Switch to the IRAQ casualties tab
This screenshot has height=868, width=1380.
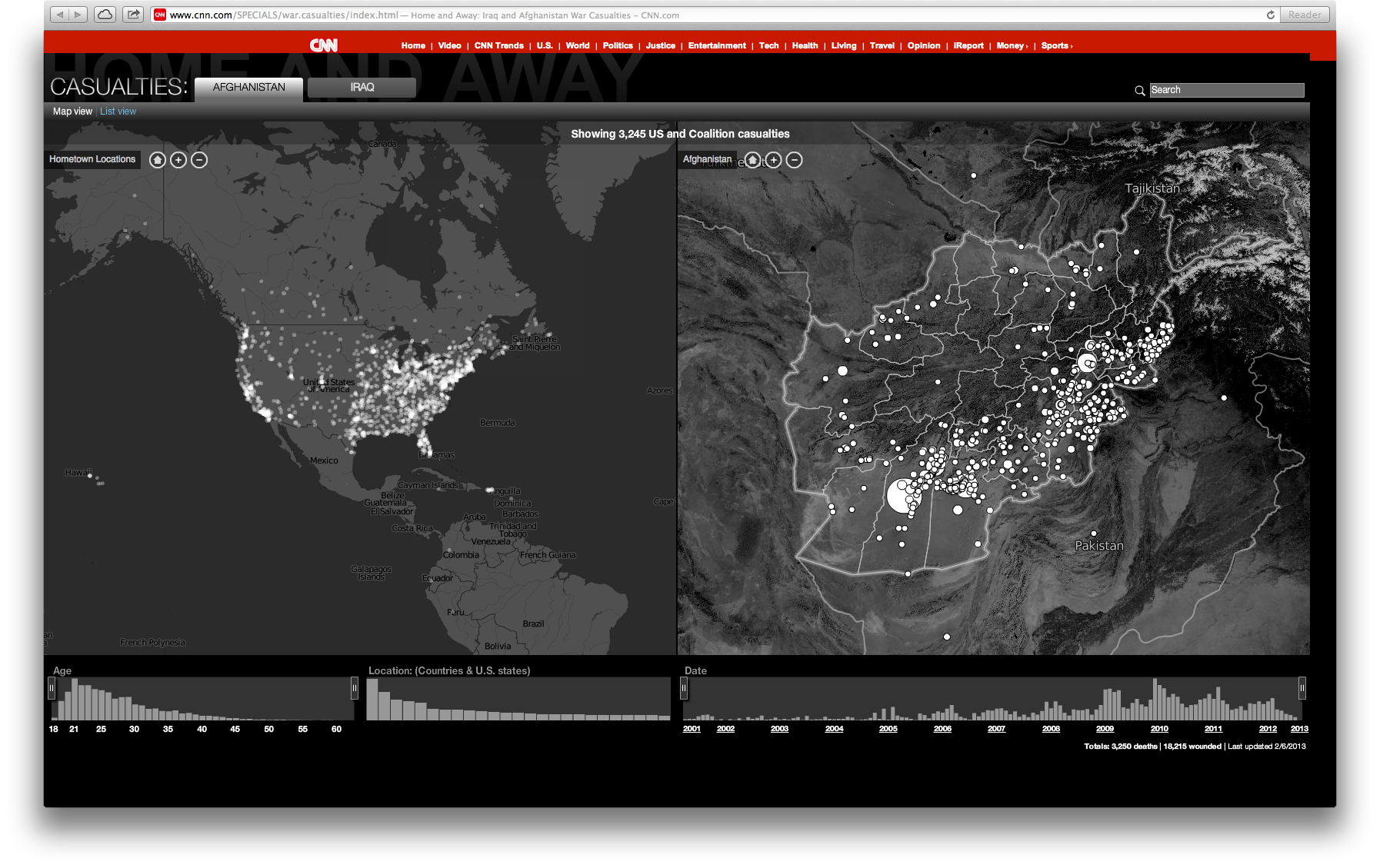point(362,88)
